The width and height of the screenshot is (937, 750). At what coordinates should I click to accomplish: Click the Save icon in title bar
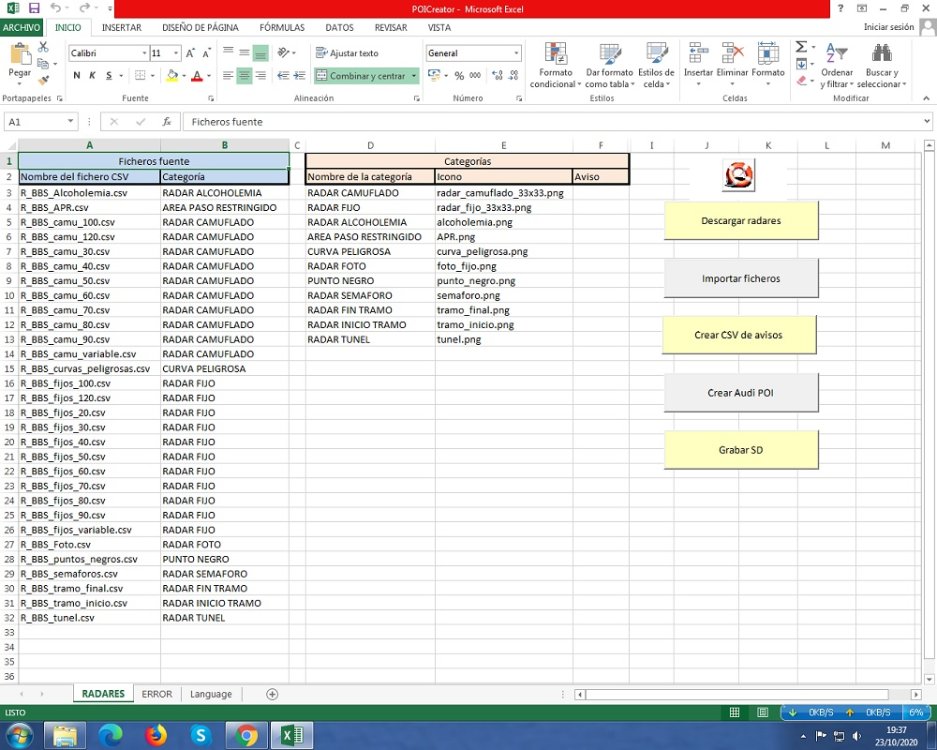33,8
